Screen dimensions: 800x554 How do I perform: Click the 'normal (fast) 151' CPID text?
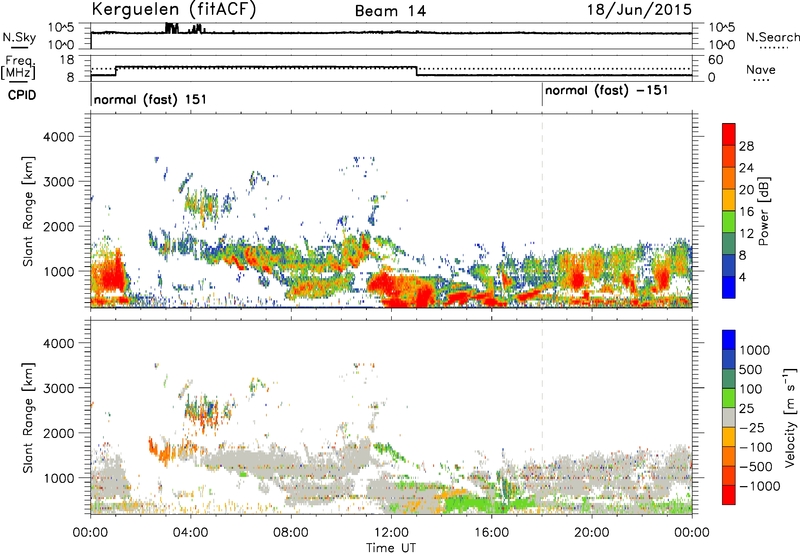[150, 99]
